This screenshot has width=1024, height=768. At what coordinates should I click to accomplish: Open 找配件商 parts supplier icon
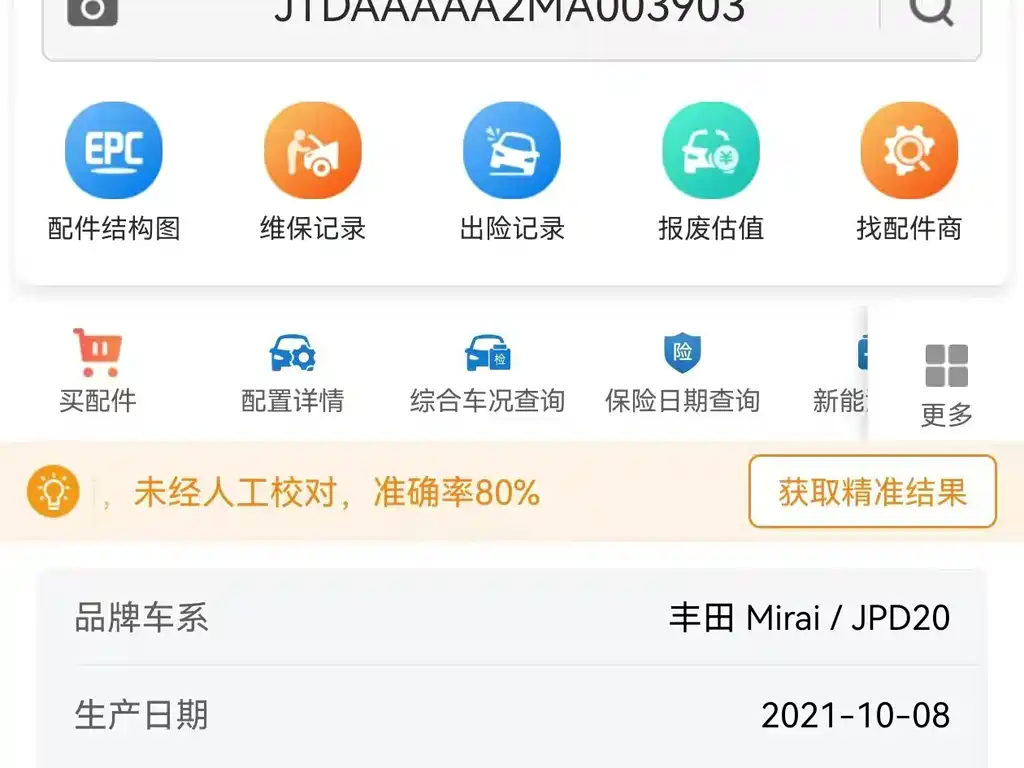pyautogui.click(x=909, y=150)
